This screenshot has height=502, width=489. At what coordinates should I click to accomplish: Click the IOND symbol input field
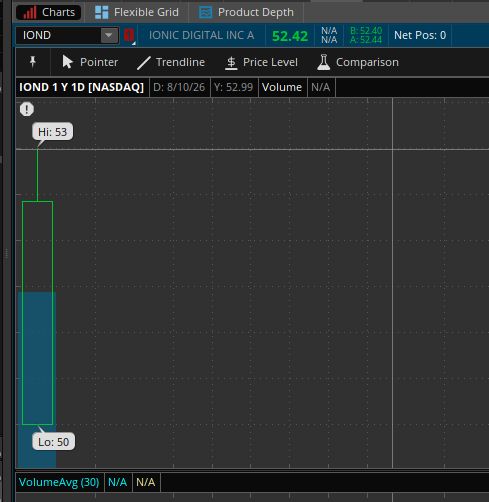click(x=59, y=35)
